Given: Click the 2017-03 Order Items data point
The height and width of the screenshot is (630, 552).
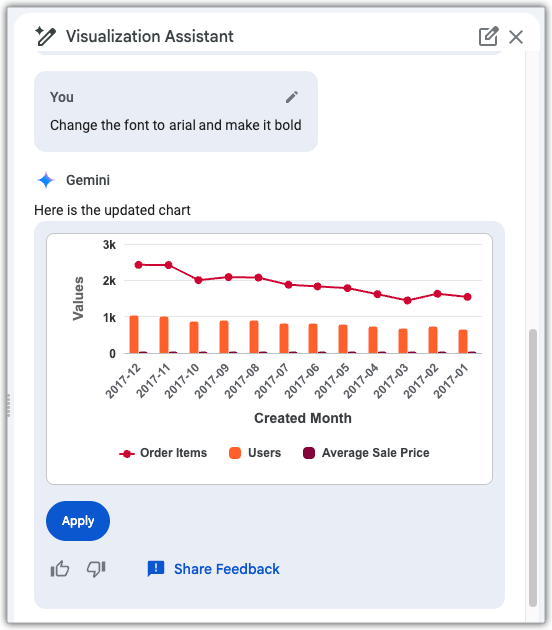Looking at the screenshot, I should click(407, 300).
